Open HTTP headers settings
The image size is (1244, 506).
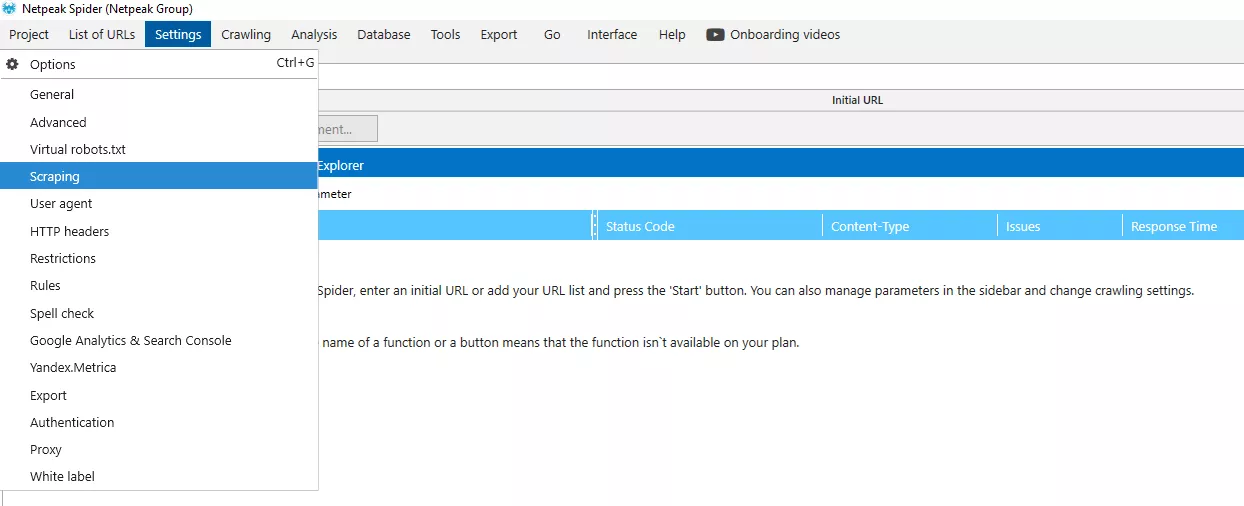159,231
